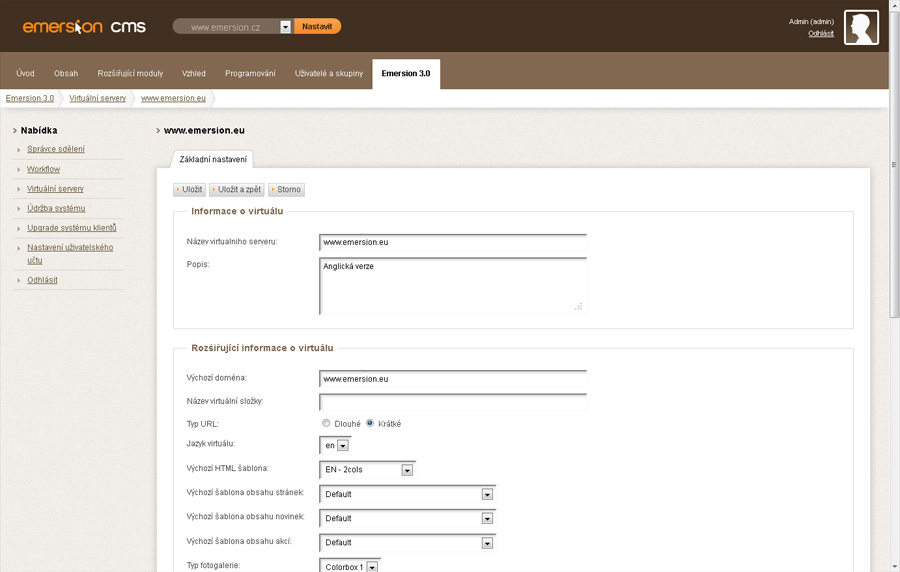Switch to the Rozšiřující moduly tab
Image resolution: width=900 pixels, height=572 pixels.
click(x=130, y=73)
